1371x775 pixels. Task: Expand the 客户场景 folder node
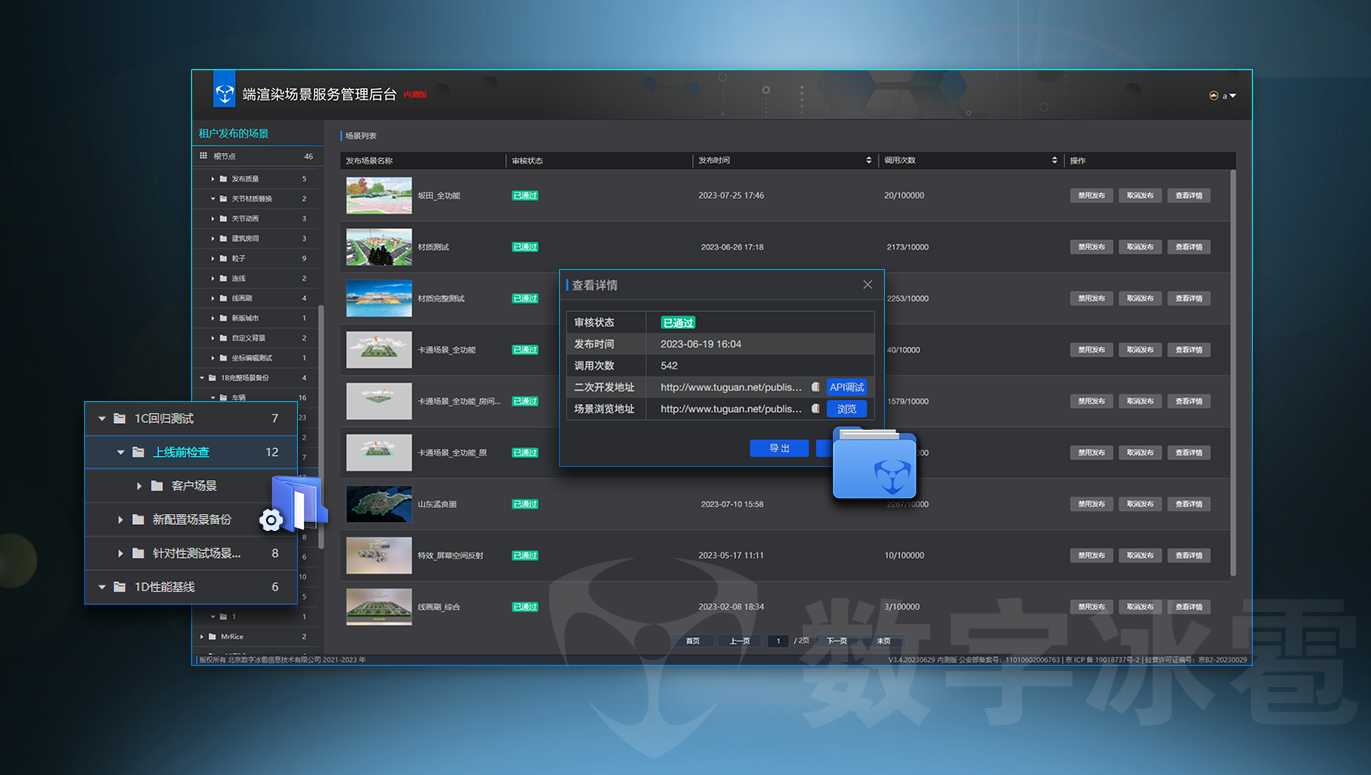tap(139, 486)
